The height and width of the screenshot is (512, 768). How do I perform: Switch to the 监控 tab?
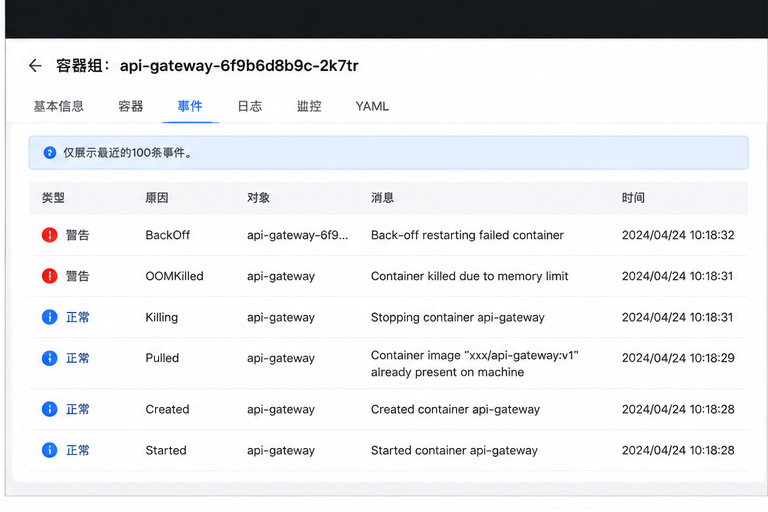(309, 106)
